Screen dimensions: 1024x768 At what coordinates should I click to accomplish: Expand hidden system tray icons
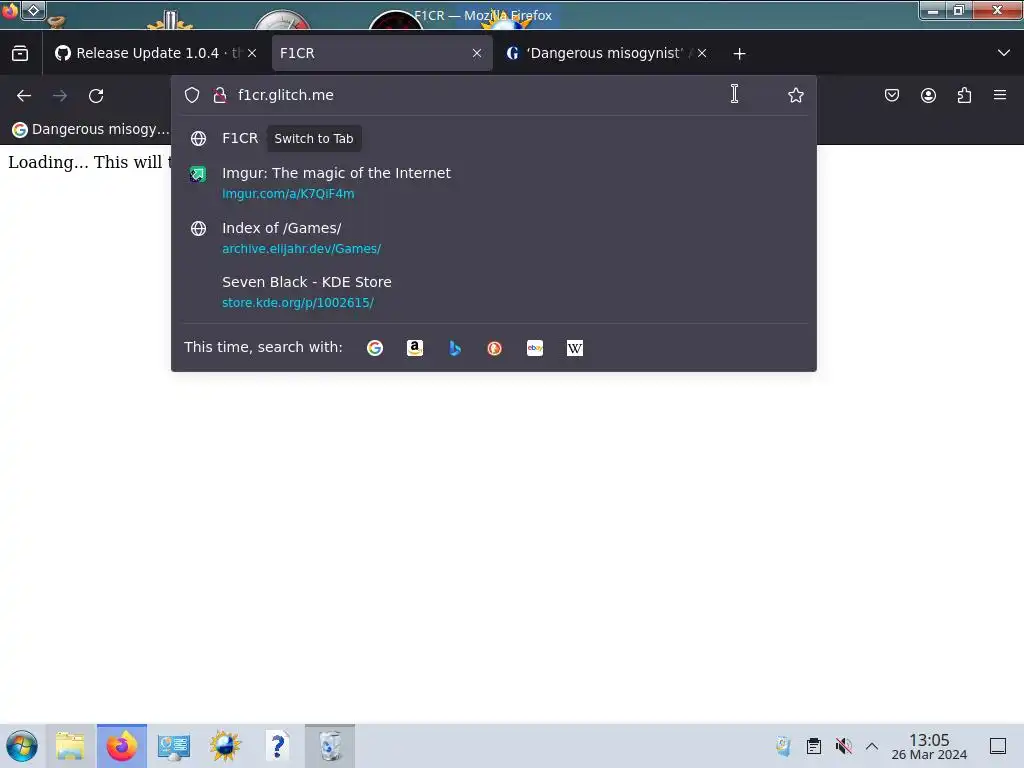872,746
